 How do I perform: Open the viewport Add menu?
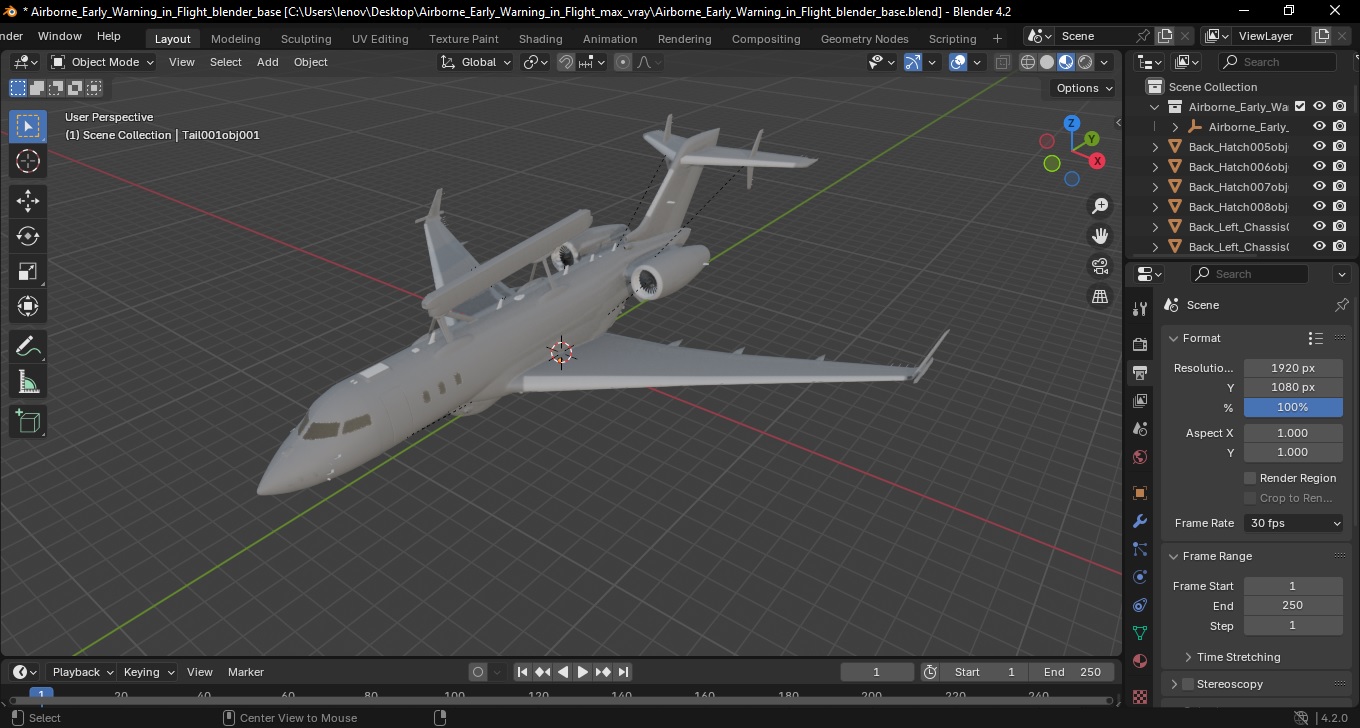tap(268, 62)
